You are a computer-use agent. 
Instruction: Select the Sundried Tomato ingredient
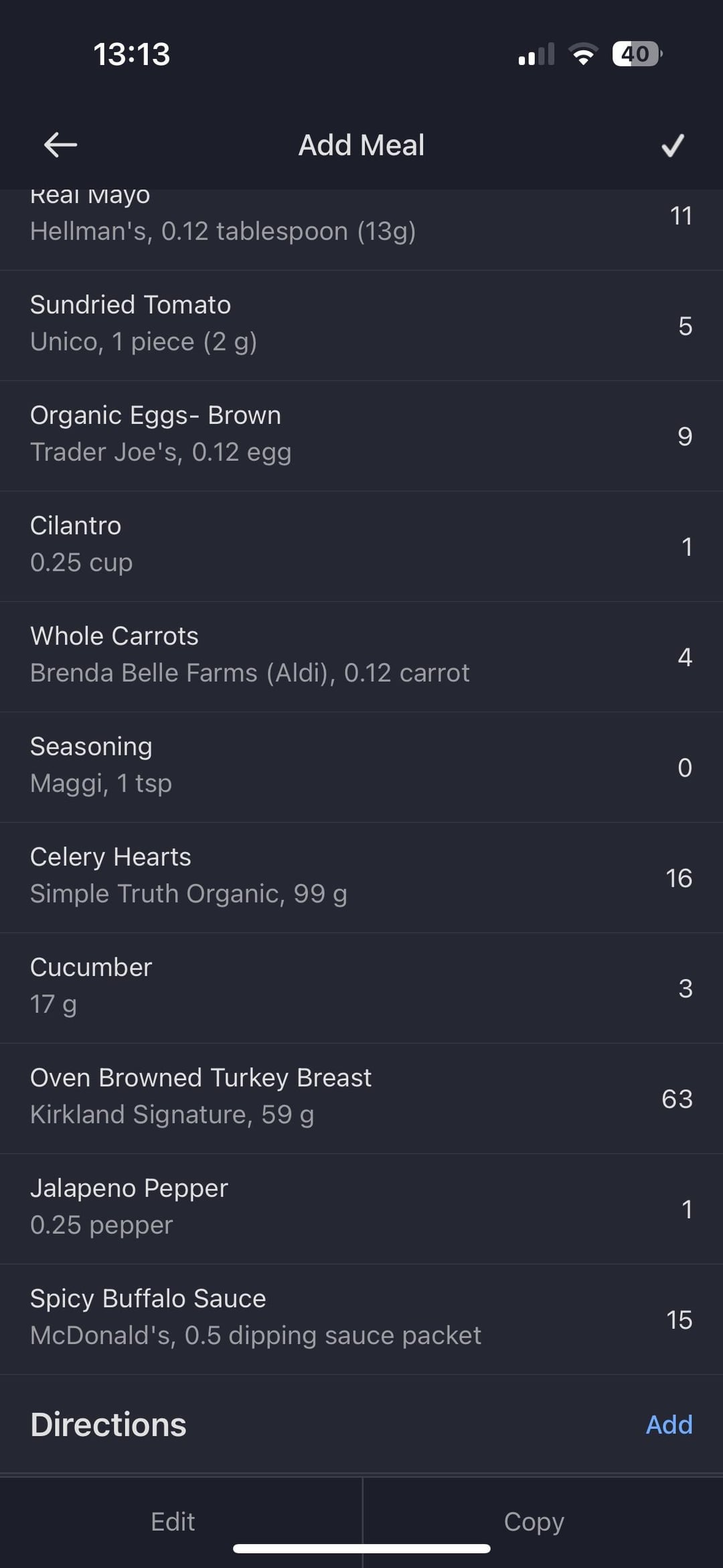pos(361,325)
